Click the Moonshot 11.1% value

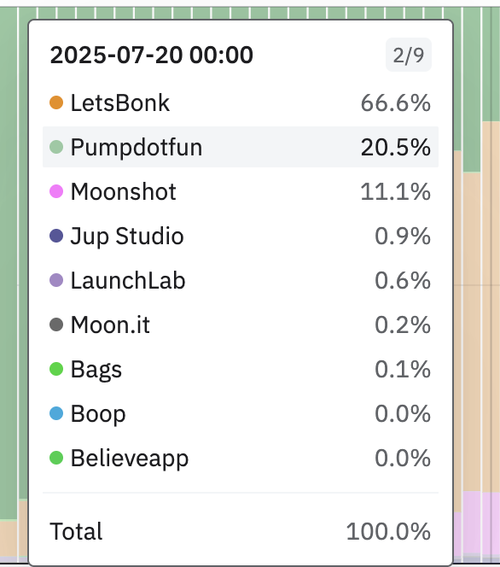[396, 191]
